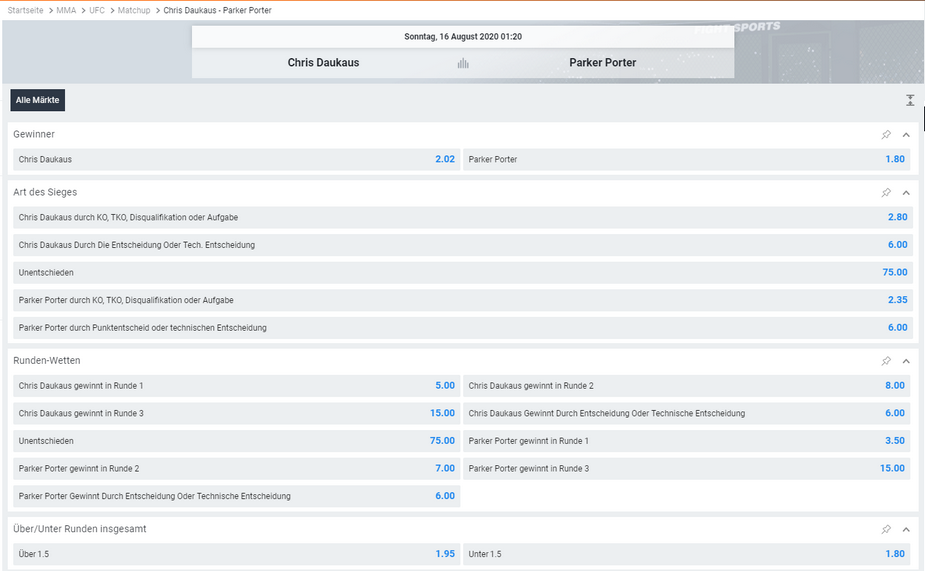Collapse the Gewinner section
The height and width of the screenshot is (571, 925).
[x=906, y=135]
